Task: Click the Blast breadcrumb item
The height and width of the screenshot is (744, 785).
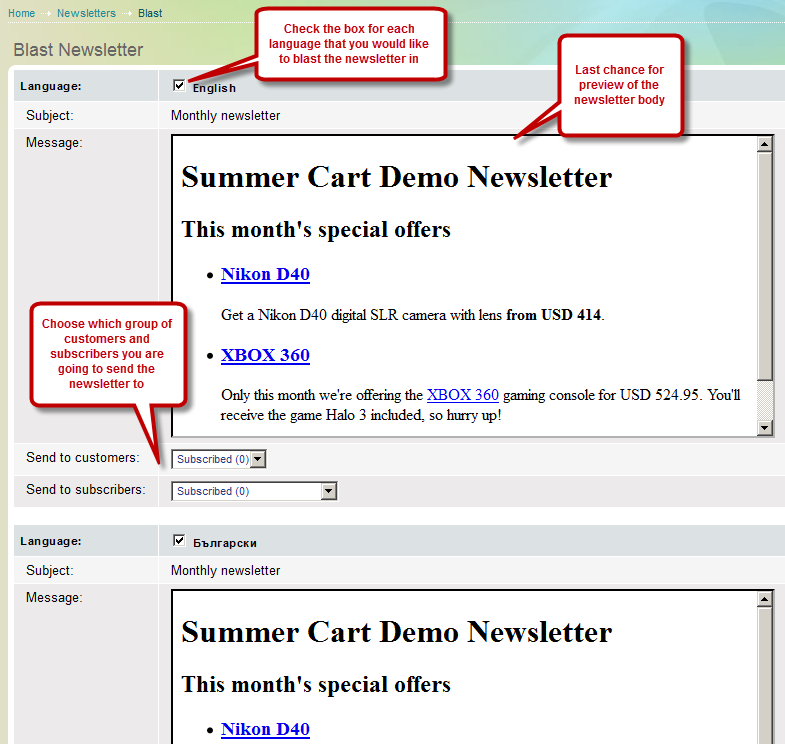Action: click(x=150, y=13)
